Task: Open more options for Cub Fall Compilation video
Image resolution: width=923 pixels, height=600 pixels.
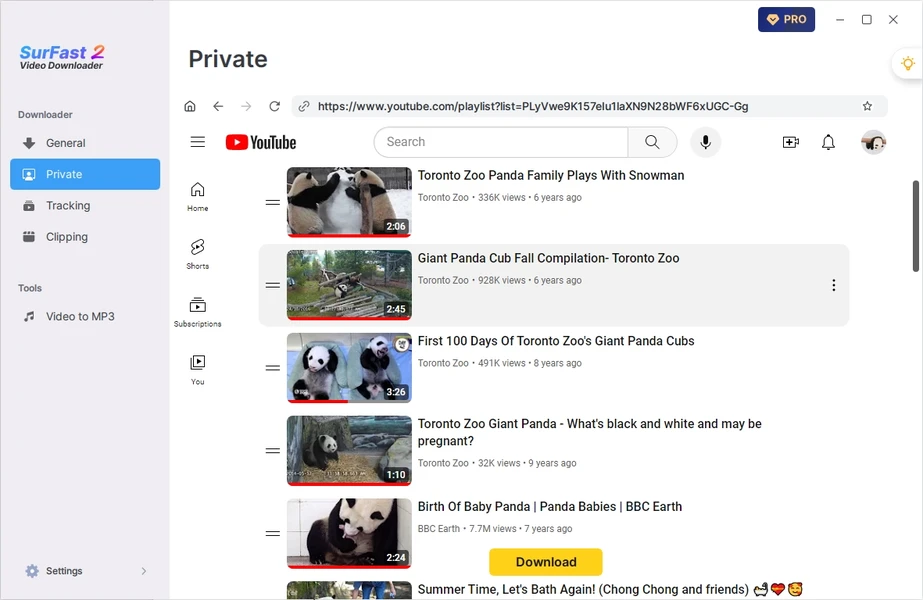Action: tap(834, 286)
